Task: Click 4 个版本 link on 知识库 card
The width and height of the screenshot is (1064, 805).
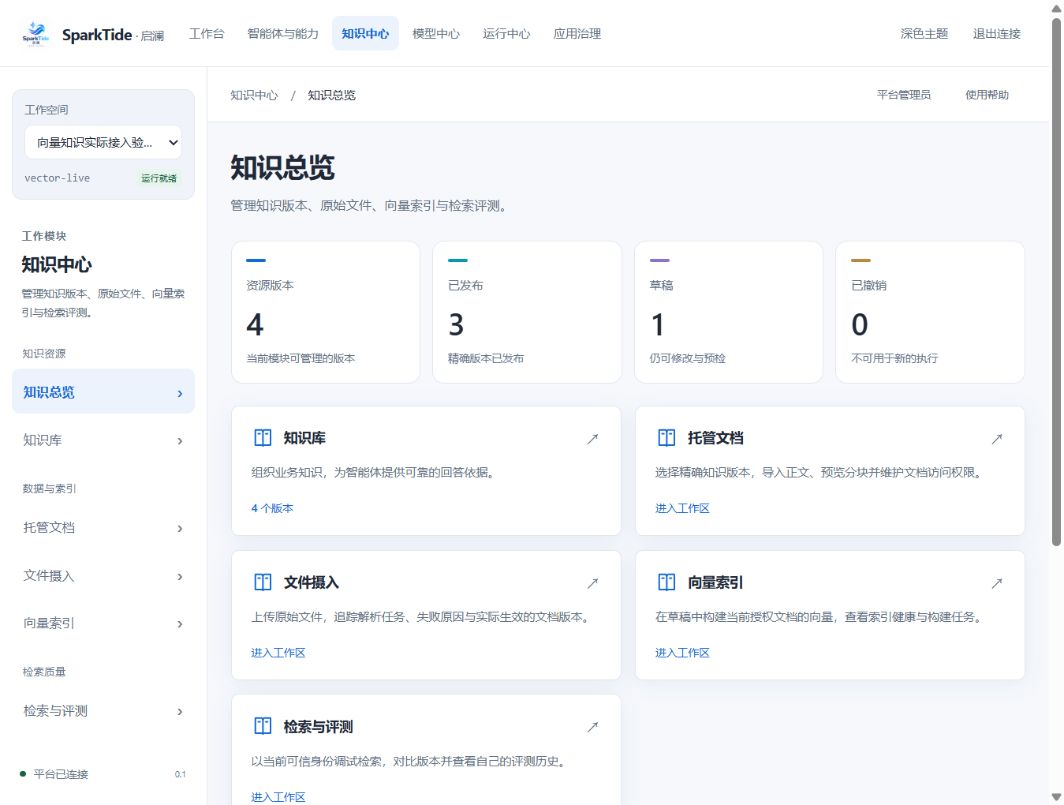Action: click(x=272, y=508)
